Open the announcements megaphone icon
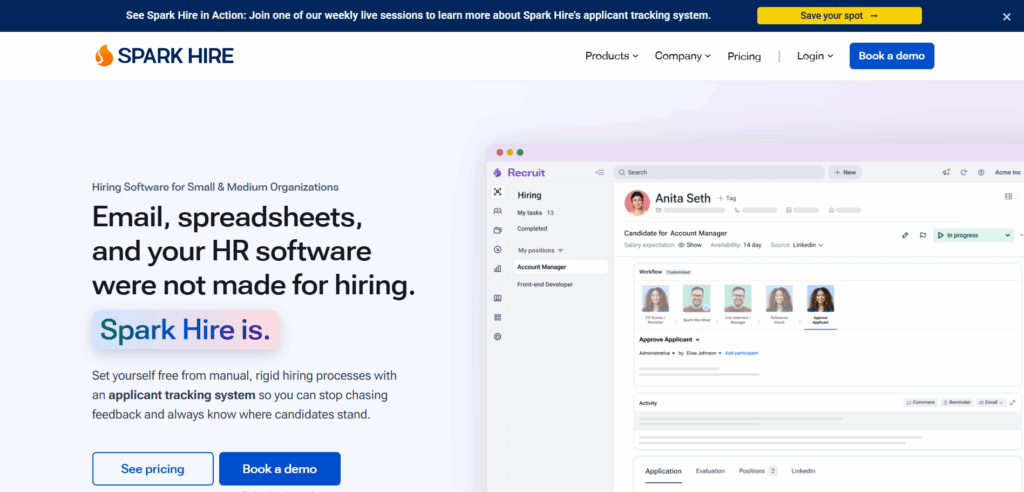 (946, 172)
